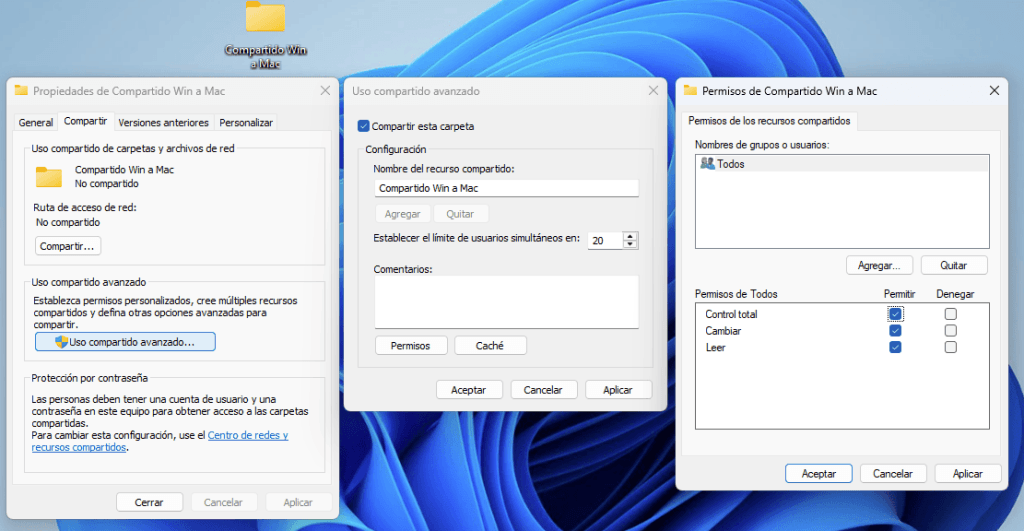The width and height of the screenshot is (1024, 531).
Task: Click the shield Uso compartido avanzado button
Action: (x=125, y=342)
